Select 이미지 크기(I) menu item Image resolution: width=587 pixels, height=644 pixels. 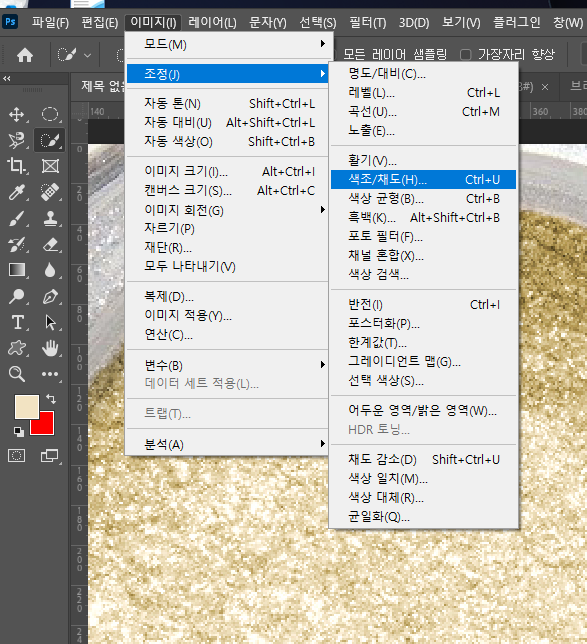coord(228,171)
